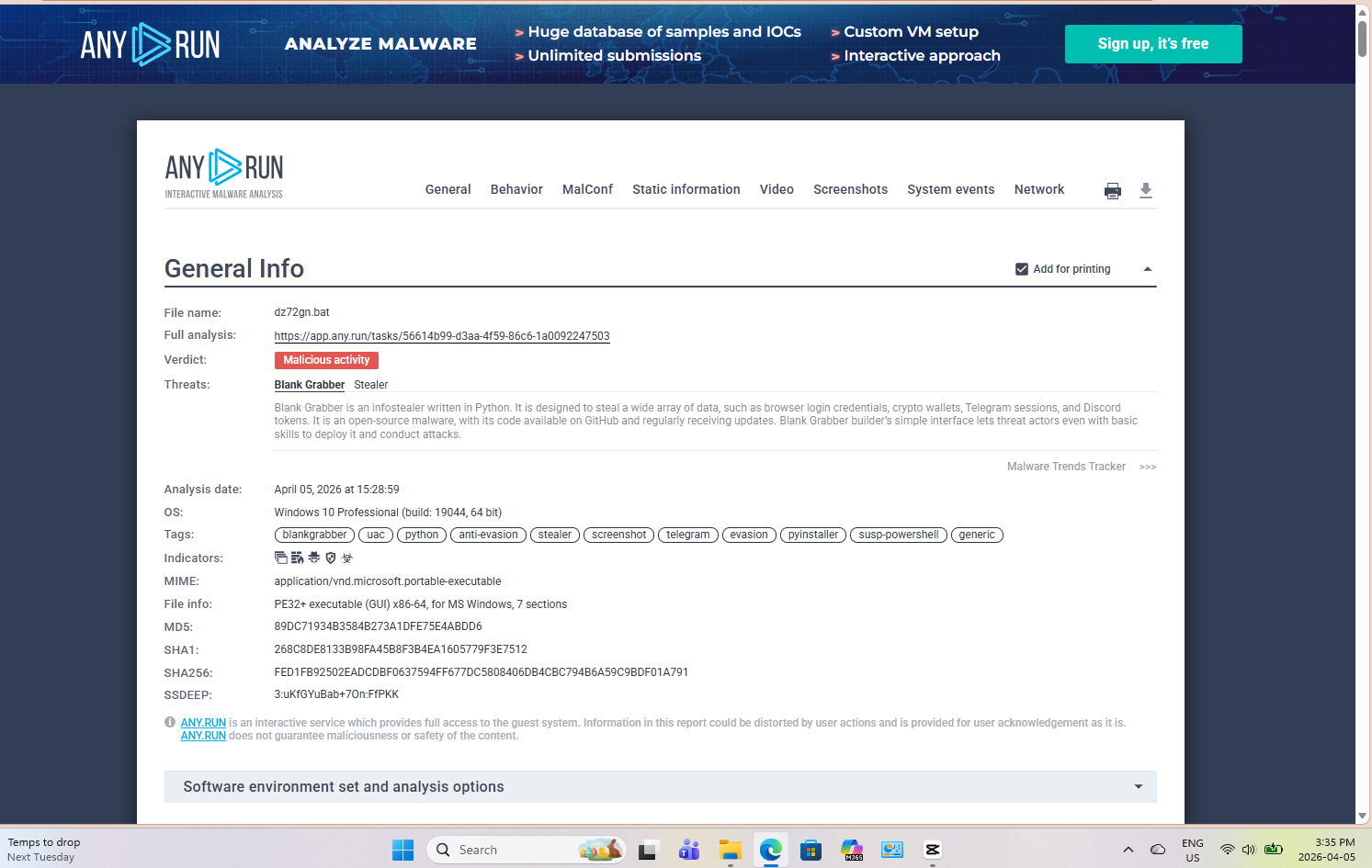
Task: Click the taskbar Search box
Action: point(527,850)
